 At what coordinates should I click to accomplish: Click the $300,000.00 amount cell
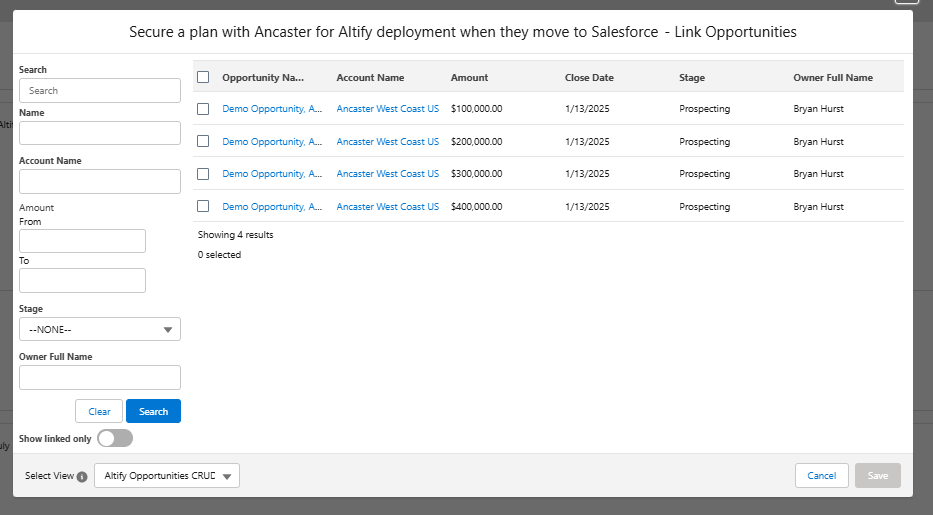click(477, 174)
